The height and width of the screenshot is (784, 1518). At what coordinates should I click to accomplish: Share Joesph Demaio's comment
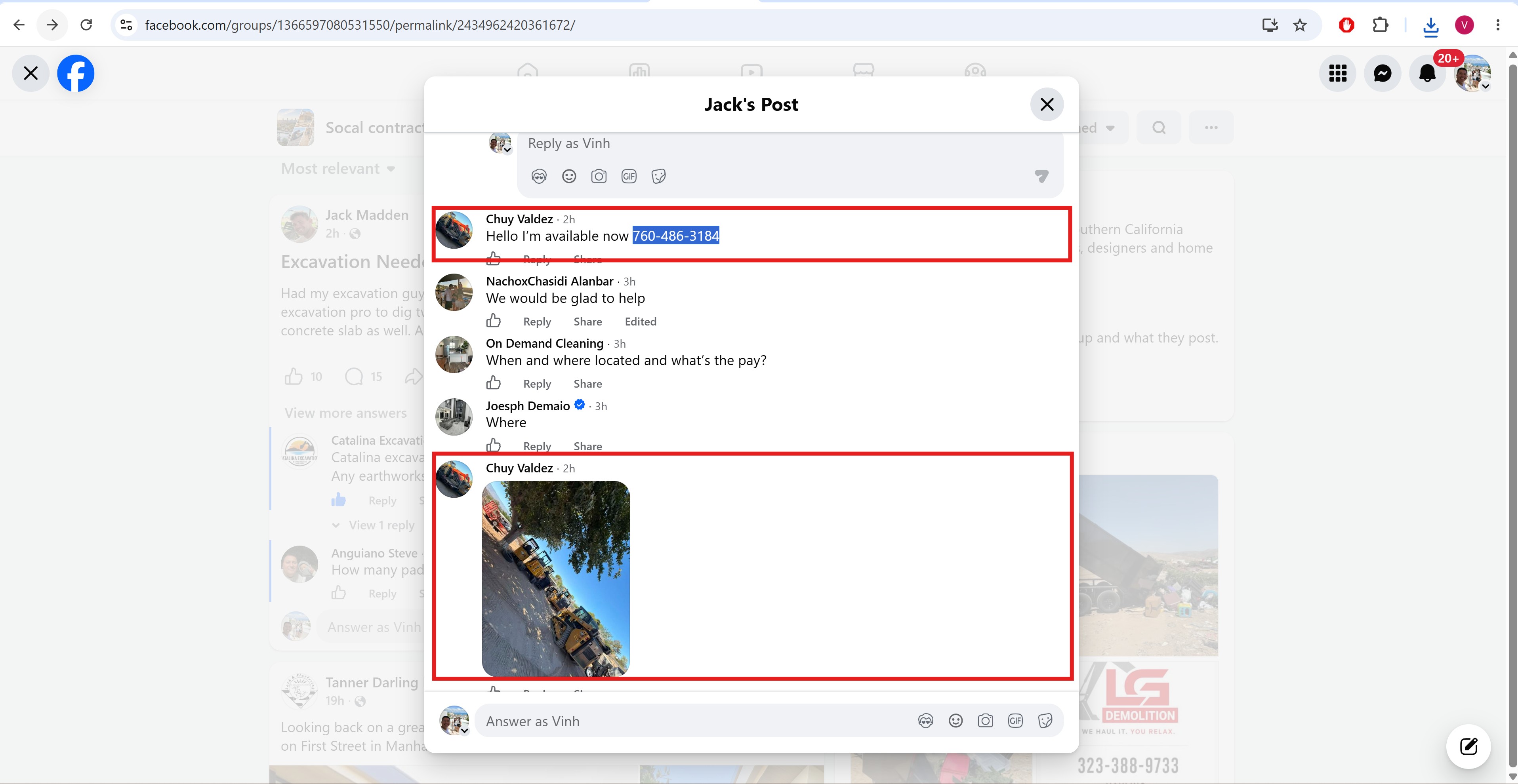pos(587,446)
